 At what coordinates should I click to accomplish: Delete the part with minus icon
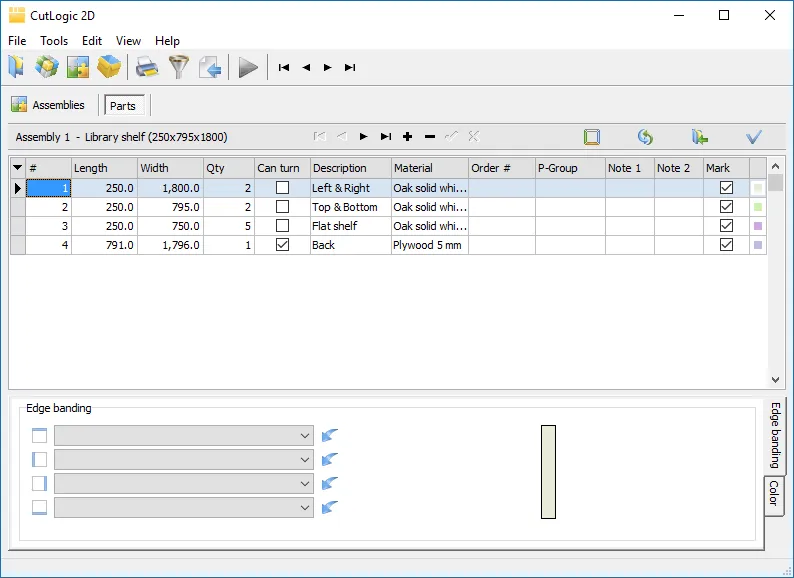[x=430, y=137]
